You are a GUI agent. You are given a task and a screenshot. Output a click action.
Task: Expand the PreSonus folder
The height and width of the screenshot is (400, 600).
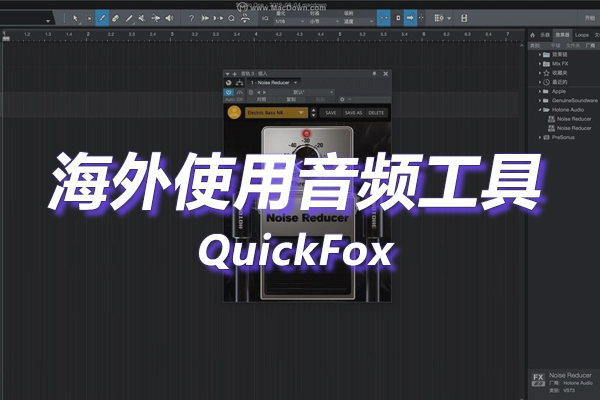point(540,137)
